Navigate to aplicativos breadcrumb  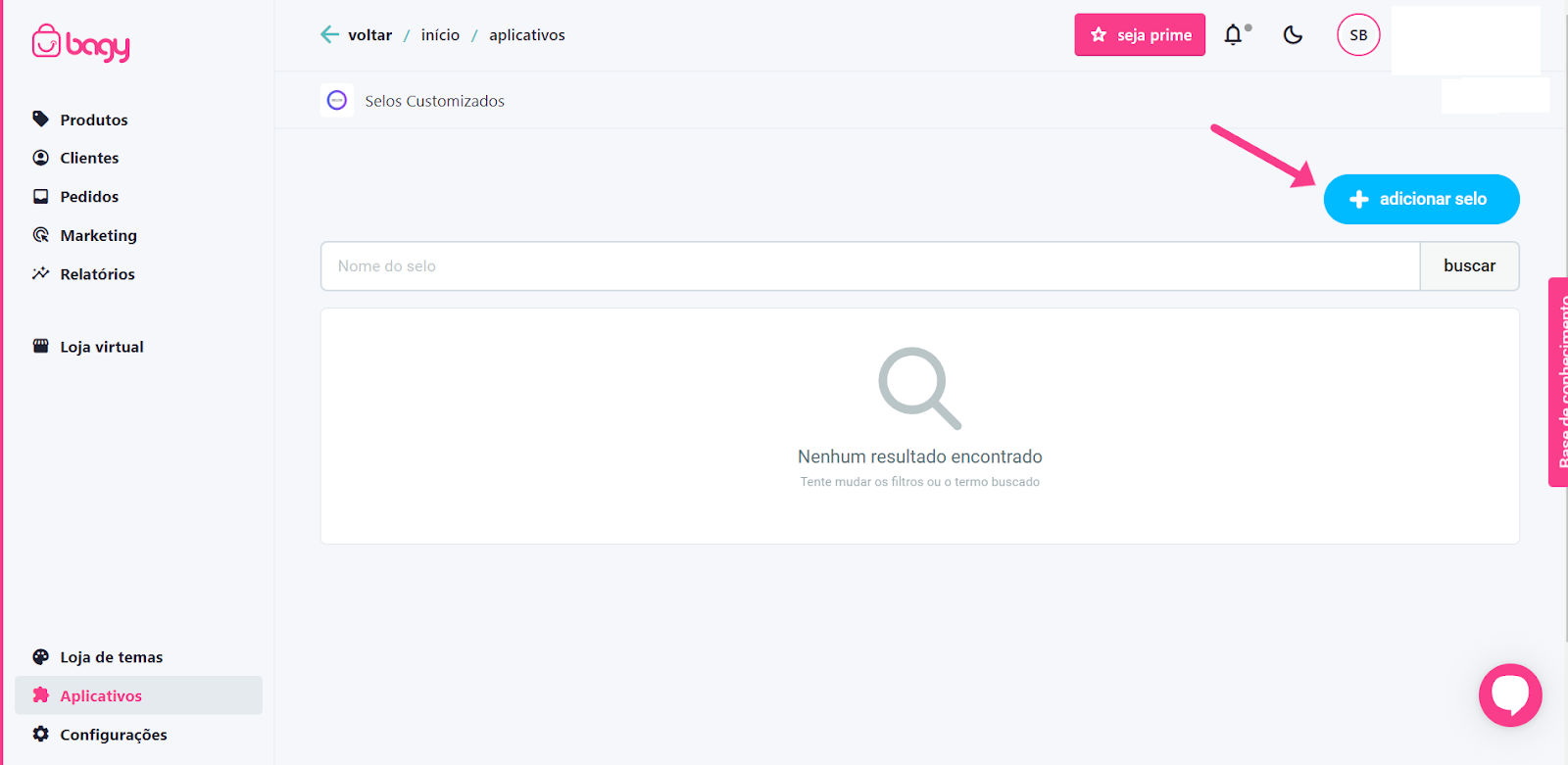coord(527,35)
